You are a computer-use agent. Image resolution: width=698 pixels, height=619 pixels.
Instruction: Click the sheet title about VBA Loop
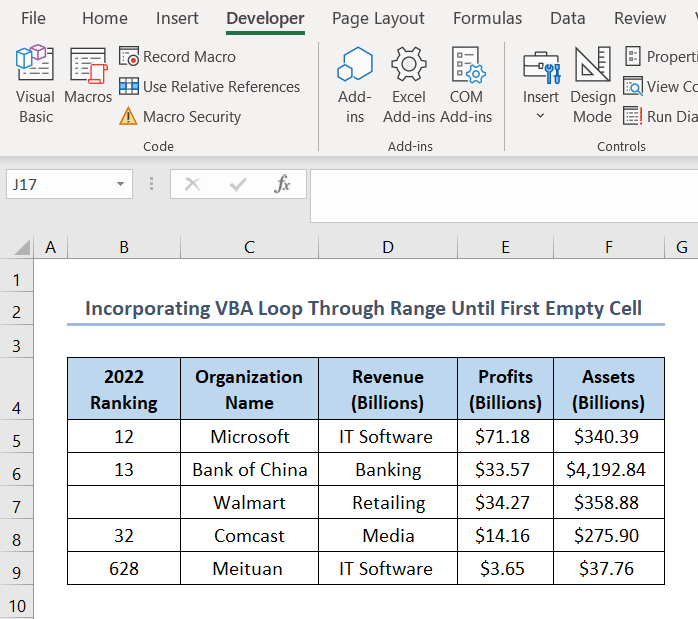point(363,308)
